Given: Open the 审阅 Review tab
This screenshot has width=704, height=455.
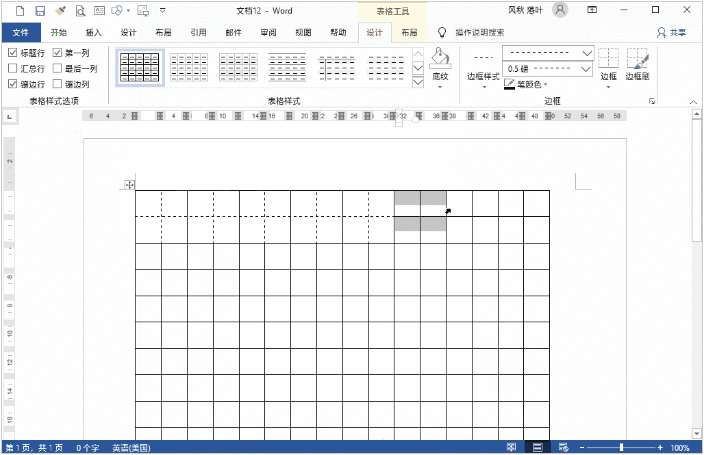Looking at the screenshot, I should [x=268, y=32].
